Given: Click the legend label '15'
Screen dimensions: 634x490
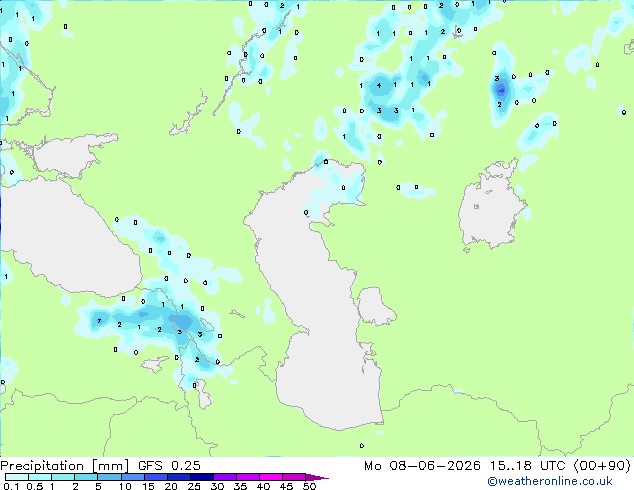Looking at the screenshot, I should tap(148, 486).
